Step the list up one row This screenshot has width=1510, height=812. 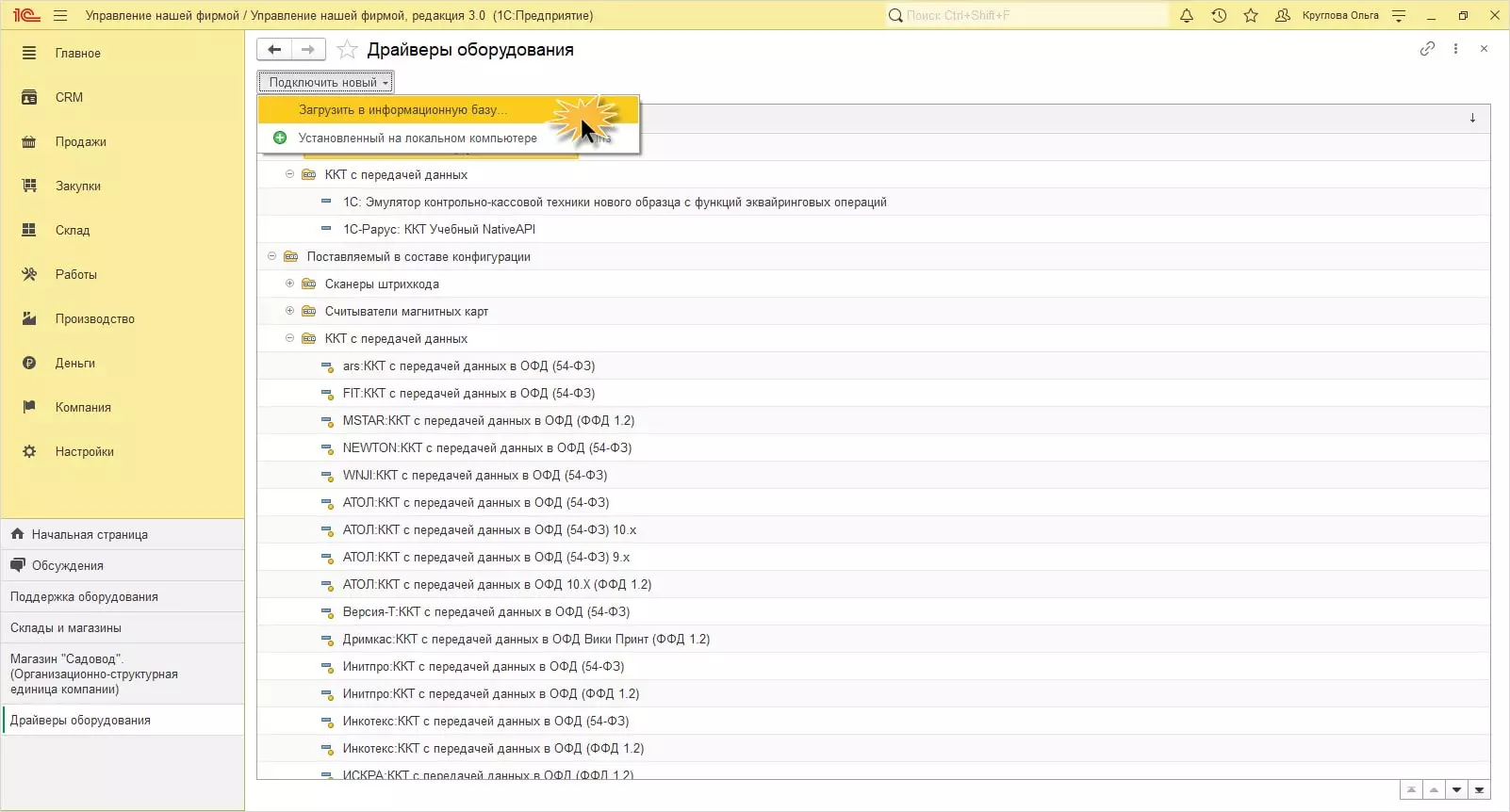[1434, 790]
